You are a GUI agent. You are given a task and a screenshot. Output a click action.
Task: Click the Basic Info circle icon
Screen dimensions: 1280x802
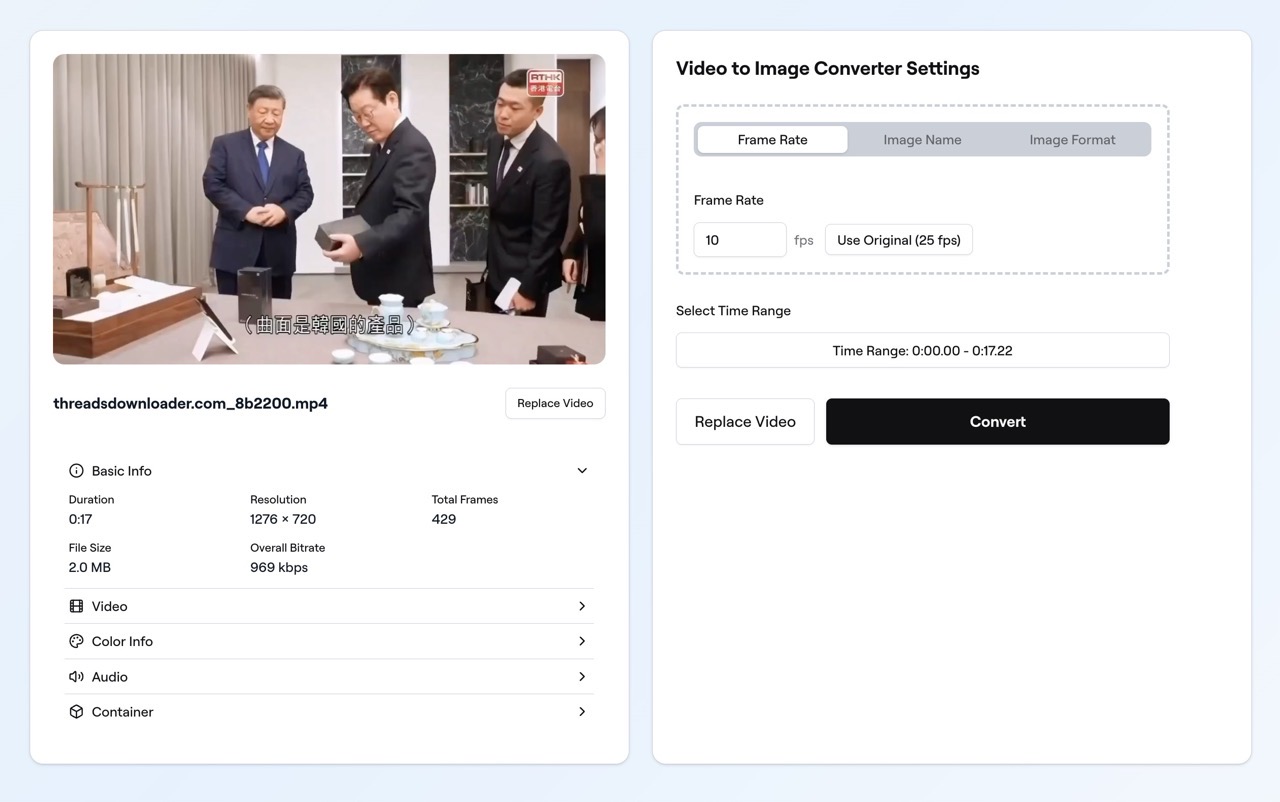76,471
